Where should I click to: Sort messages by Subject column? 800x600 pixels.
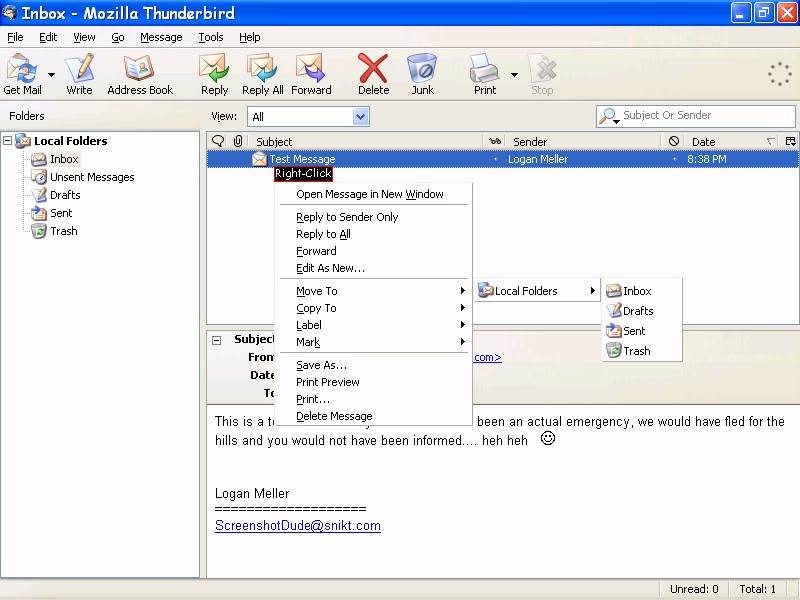pos(365,141)
